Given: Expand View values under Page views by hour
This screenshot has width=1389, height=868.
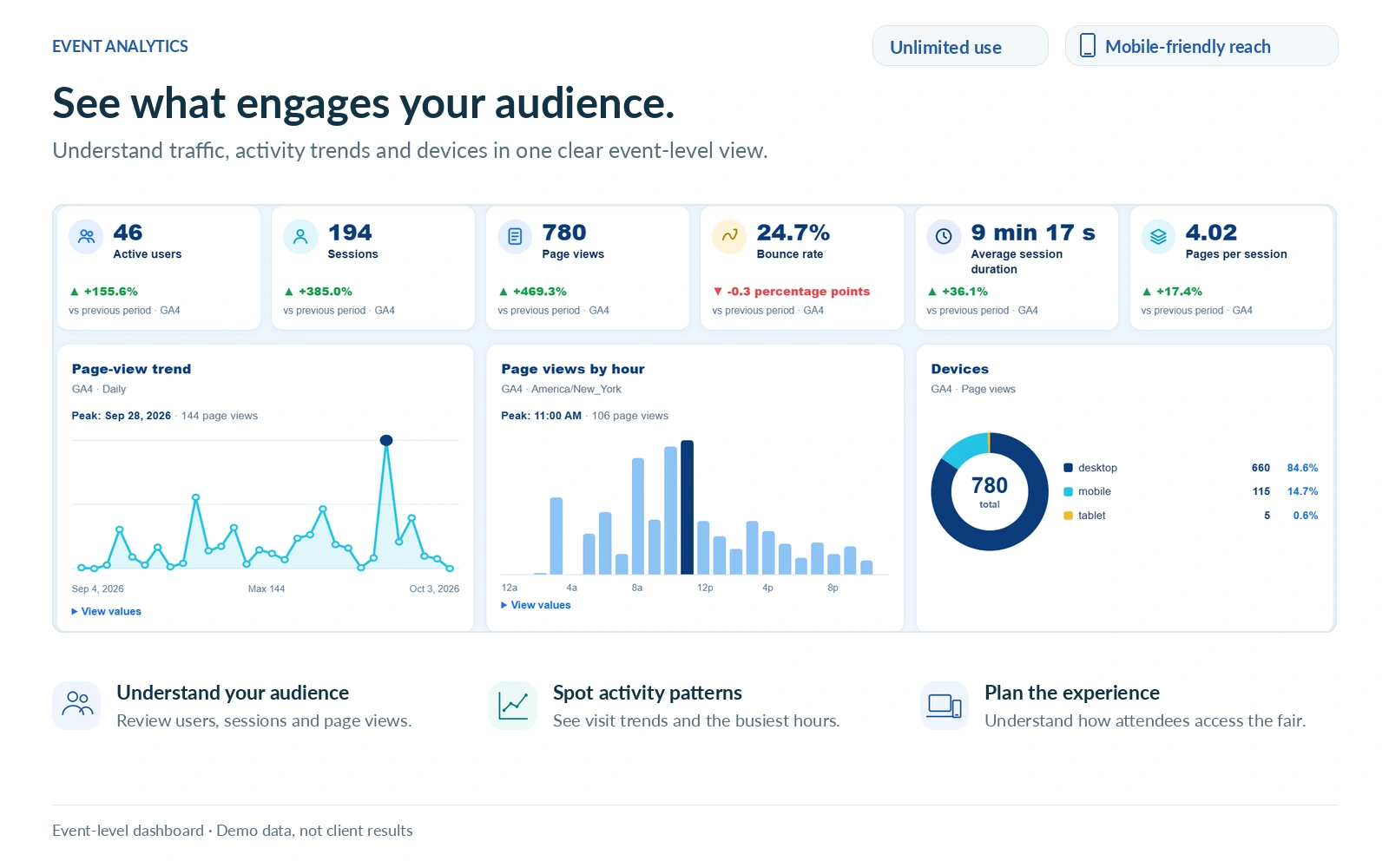Looking at the screenshot, I should click(x=536, y=605).
